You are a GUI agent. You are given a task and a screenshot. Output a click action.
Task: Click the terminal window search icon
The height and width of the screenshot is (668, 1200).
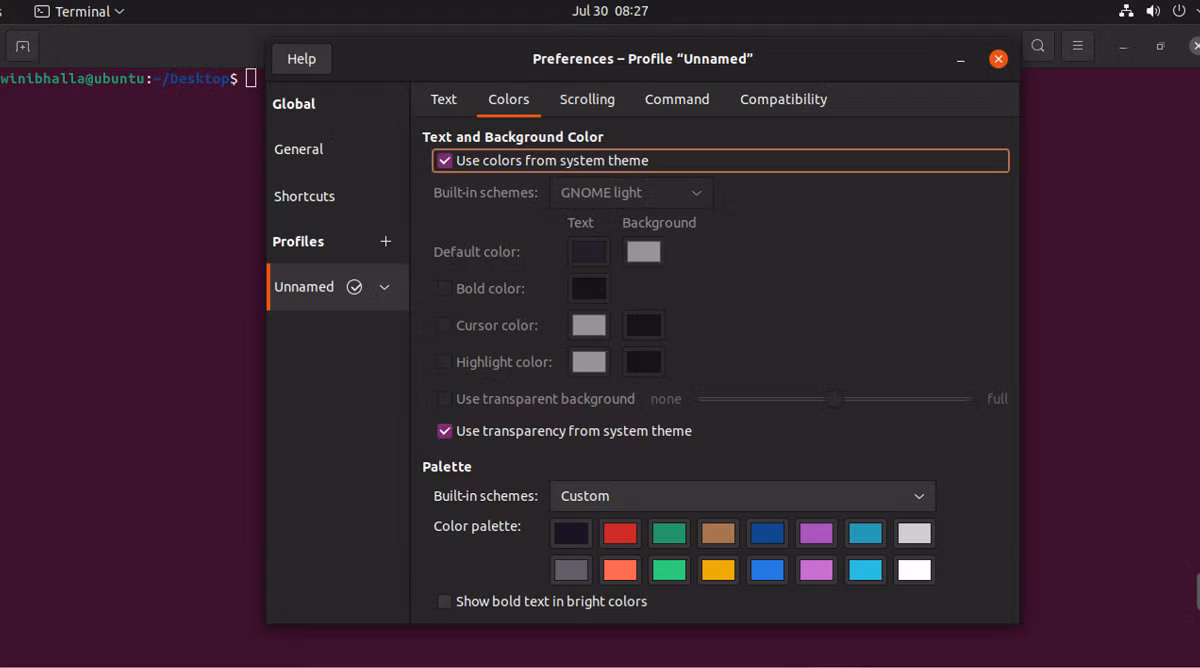(1038, 46)
